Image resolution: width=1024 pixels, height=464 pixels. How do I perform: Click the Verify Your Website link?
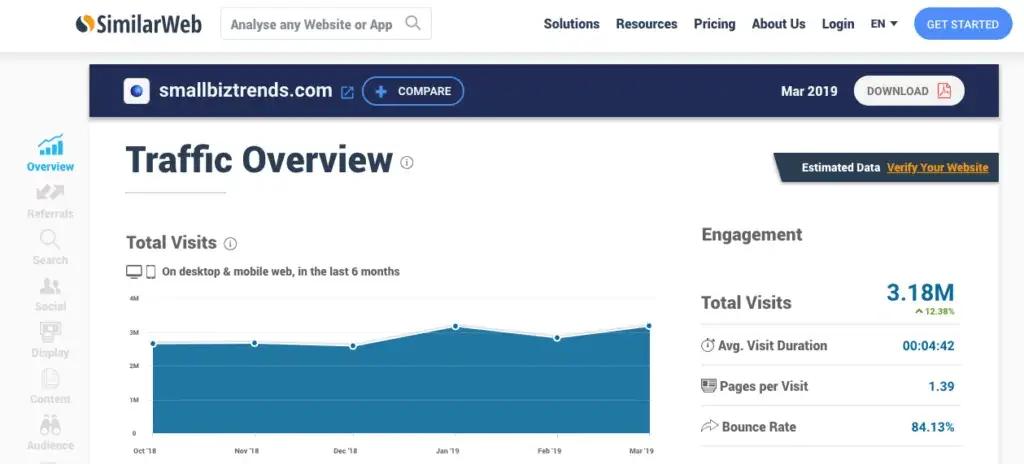937,167
